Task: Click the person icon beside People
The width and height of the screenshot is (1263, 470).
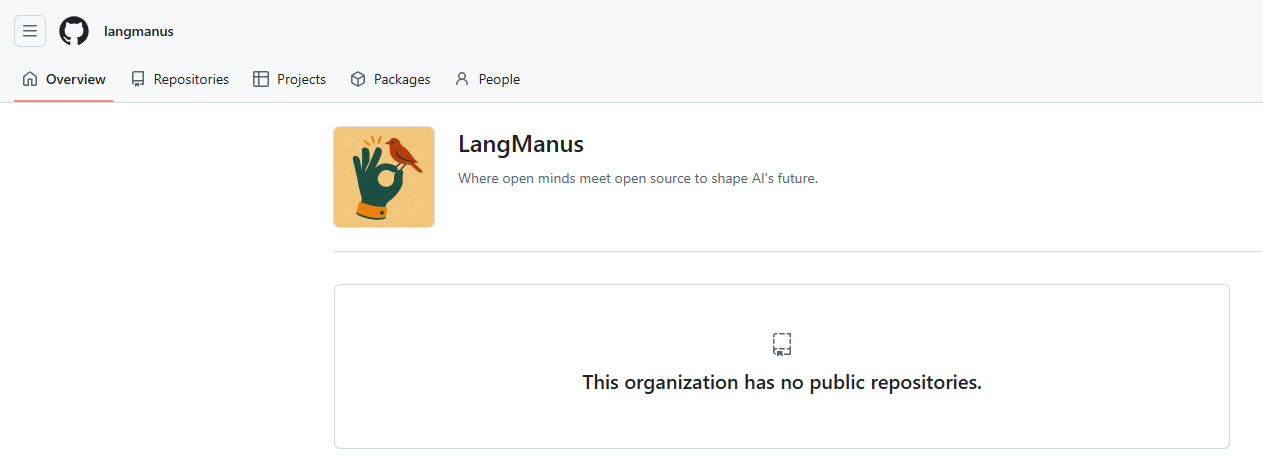Action: (x=462, y=79)
